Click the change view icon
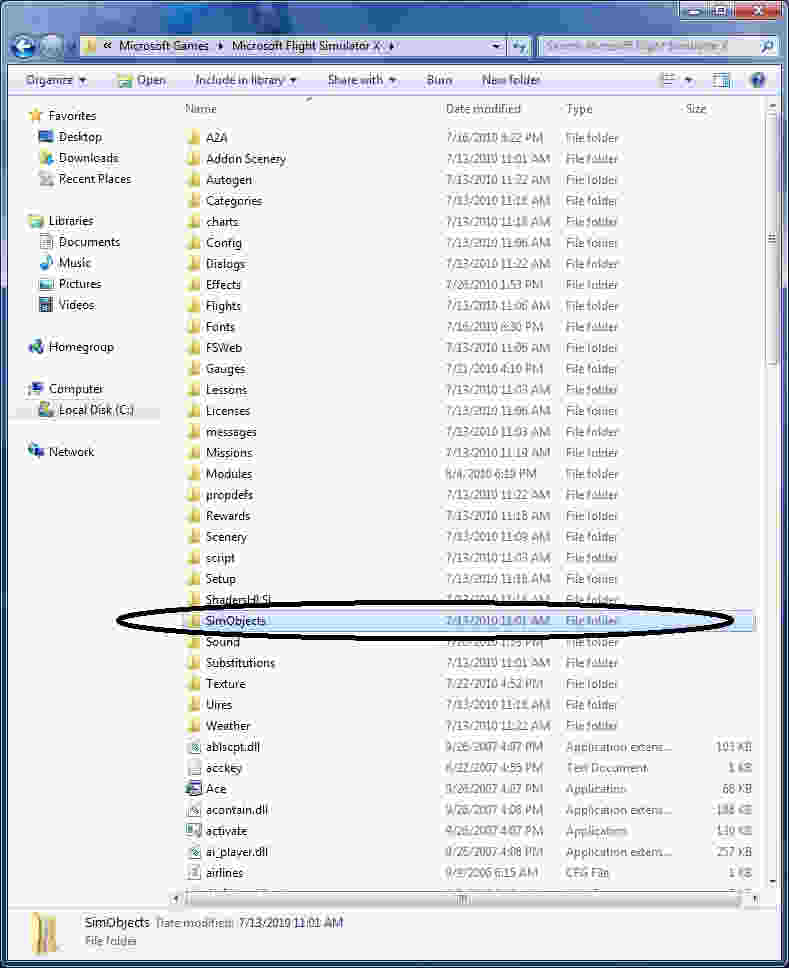Screen dimensions: 789x968 coord(667,80)
